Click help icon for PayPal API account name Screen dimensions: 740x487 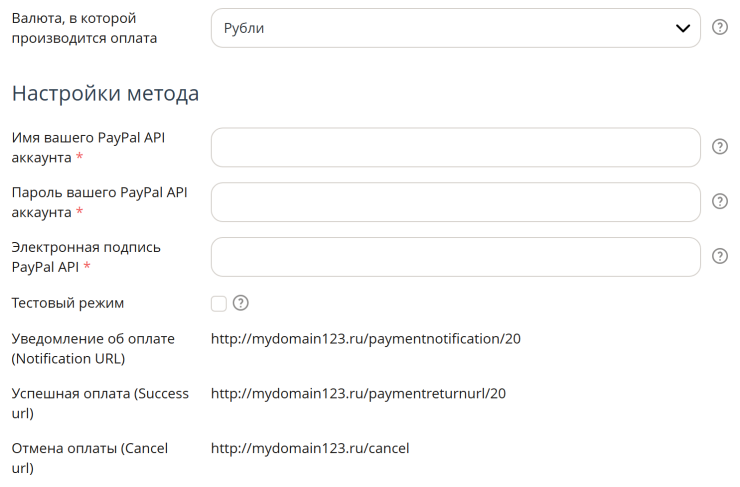tap(720, 147)
